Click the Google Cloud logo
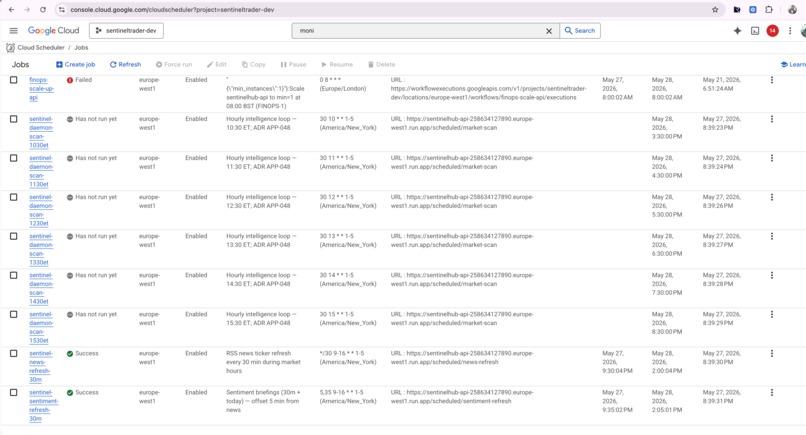This screenshot has width=806, height=435. (53, 31)
